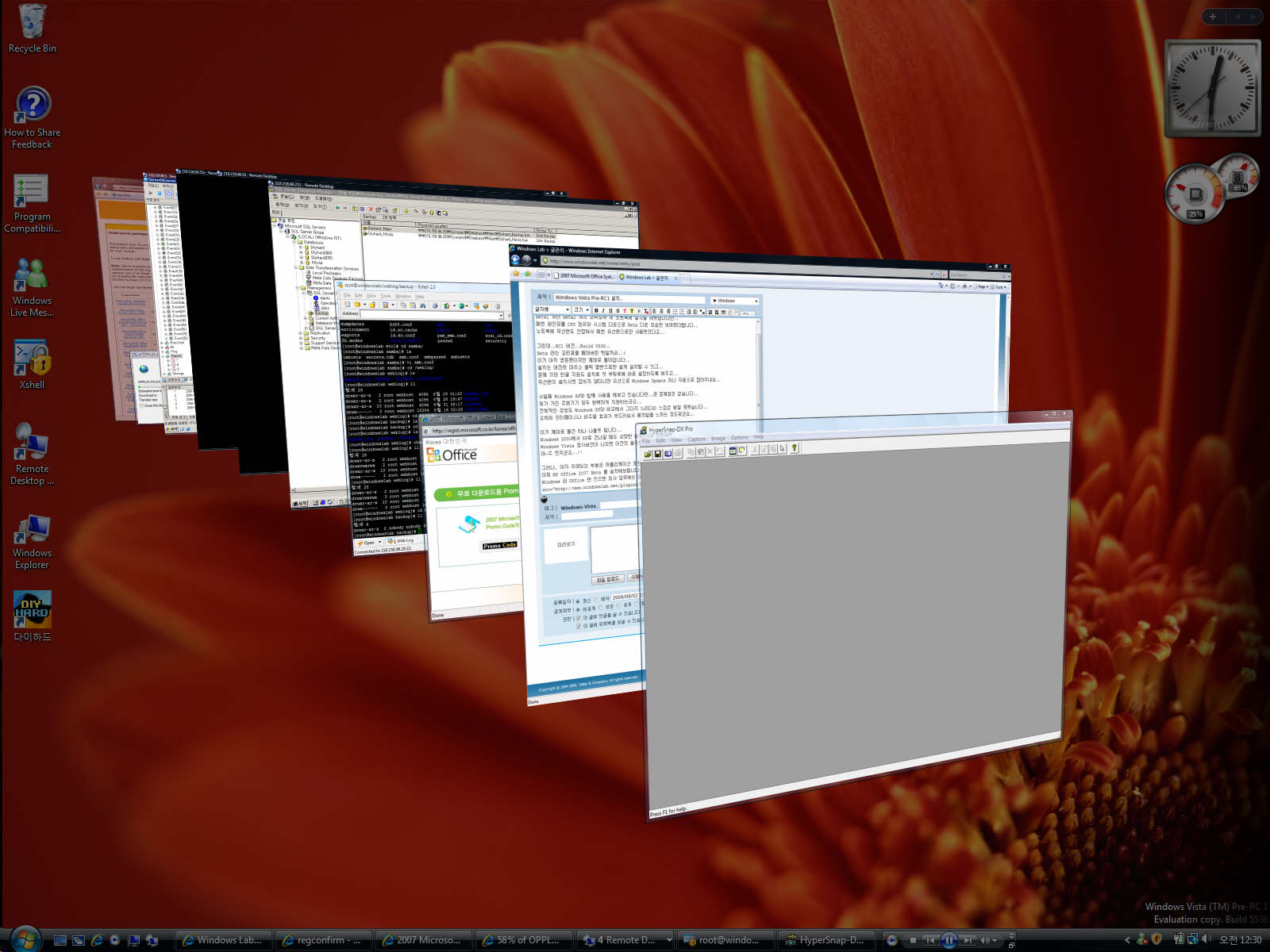
Task: Switch to 2007 Microsoft Office IE tab
Action: tap(585, 276)
